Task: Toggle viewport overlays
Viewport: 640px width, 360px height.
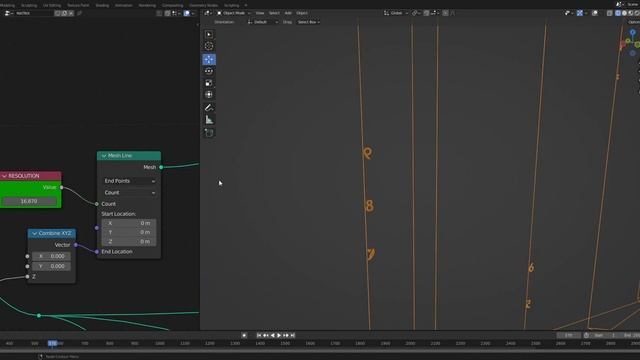Action: click(595, 13)
